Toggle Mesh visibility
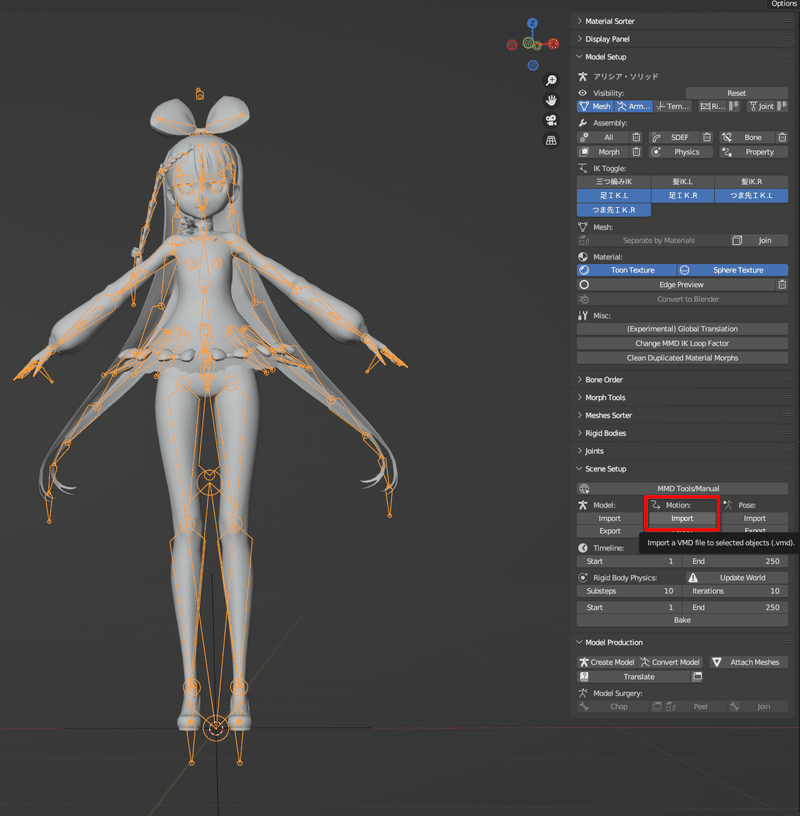This screenshot has height=816, width=800. pyautogui.click(x=597, y=106)
